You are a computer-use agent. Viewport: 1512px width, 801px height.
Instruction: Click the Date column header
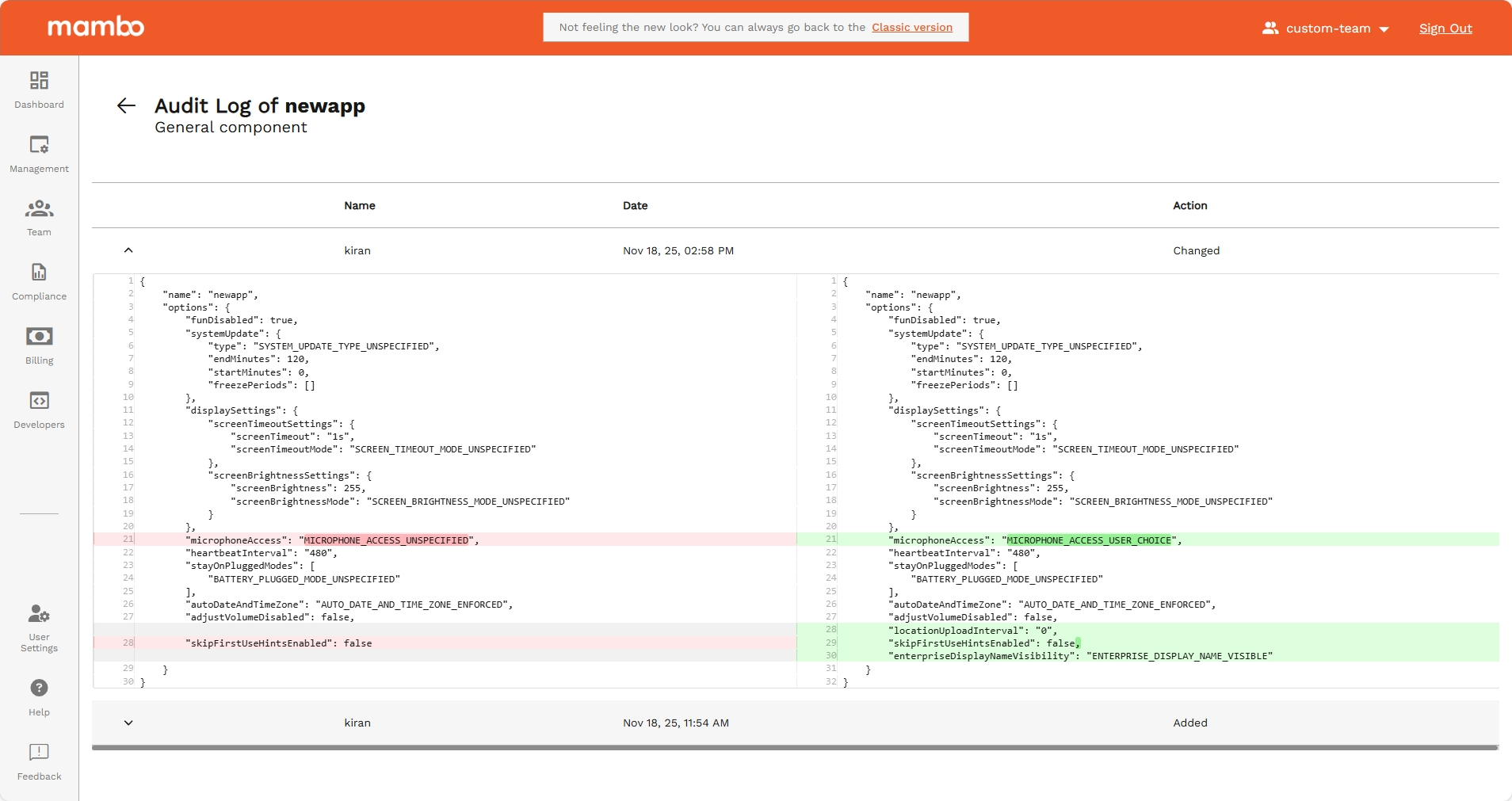point(635,205)
